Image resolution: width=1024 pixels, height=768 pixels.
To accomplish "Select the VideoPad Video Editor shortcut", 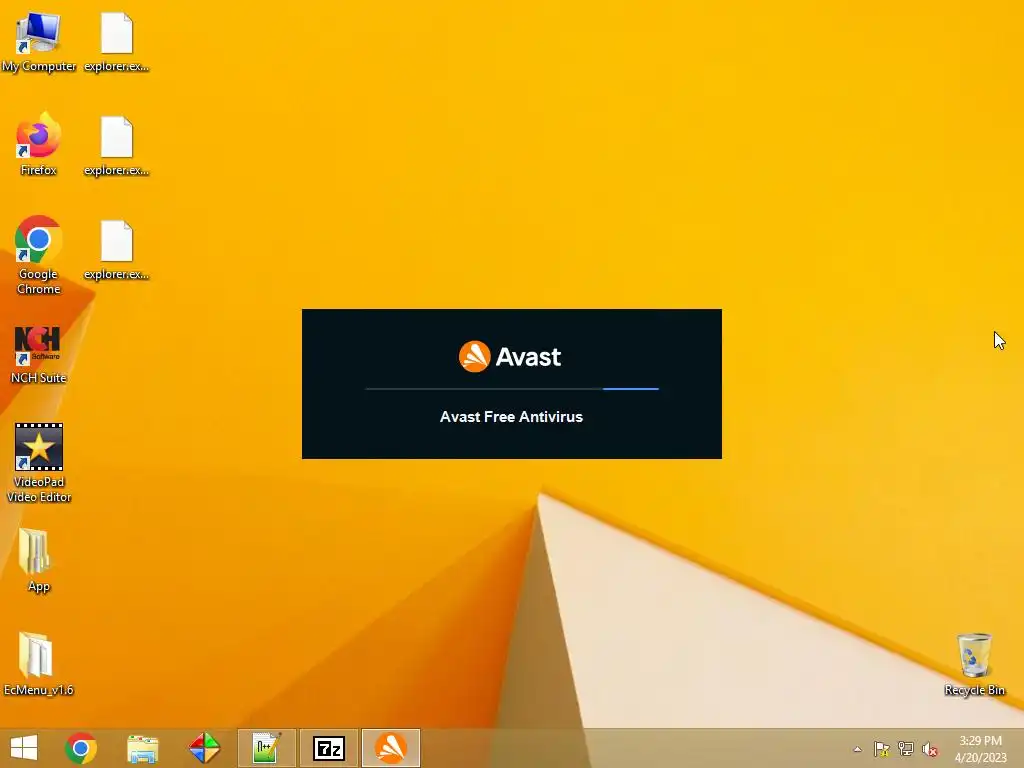I will [39, 462].
